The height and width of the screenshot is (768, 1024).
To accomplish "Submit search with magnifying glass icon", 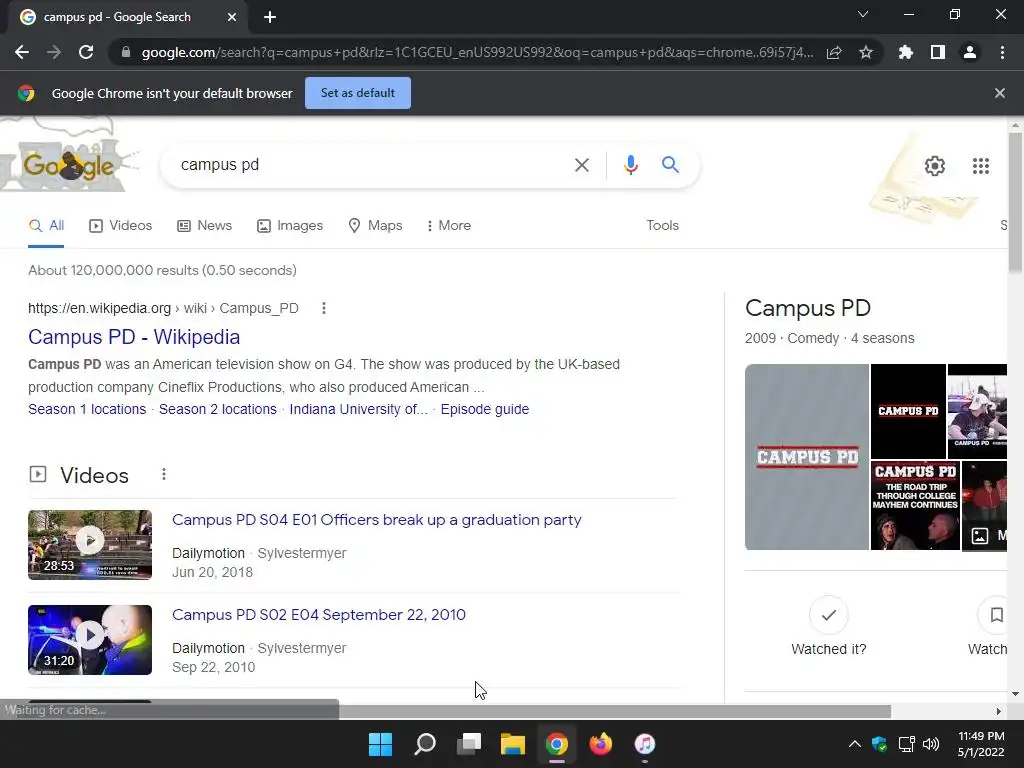I will tap(670, 165).
